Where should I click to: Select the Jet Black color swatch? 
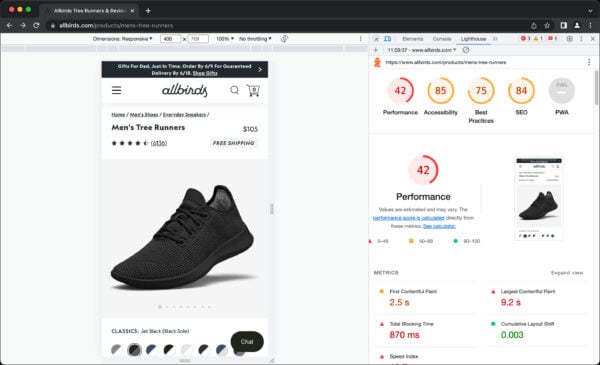point(134,350)
